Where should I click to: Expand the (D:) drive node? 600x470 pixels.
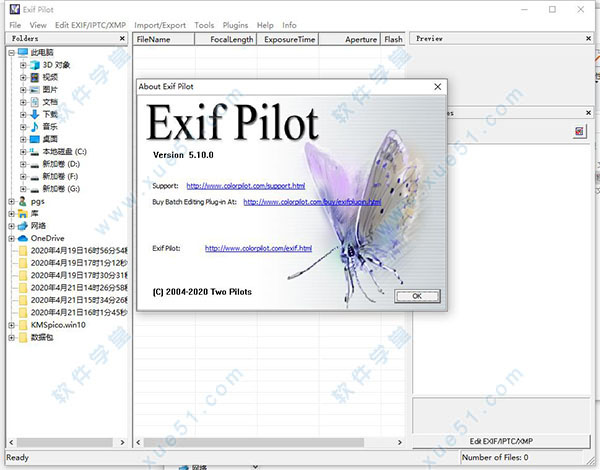tap(23, 164)
